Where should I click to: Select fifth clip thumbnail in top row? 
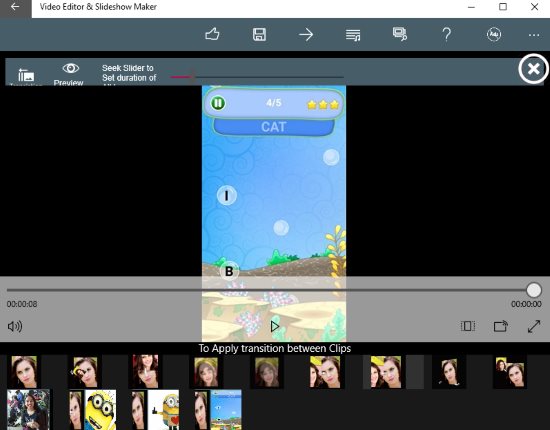pos(267,372)
